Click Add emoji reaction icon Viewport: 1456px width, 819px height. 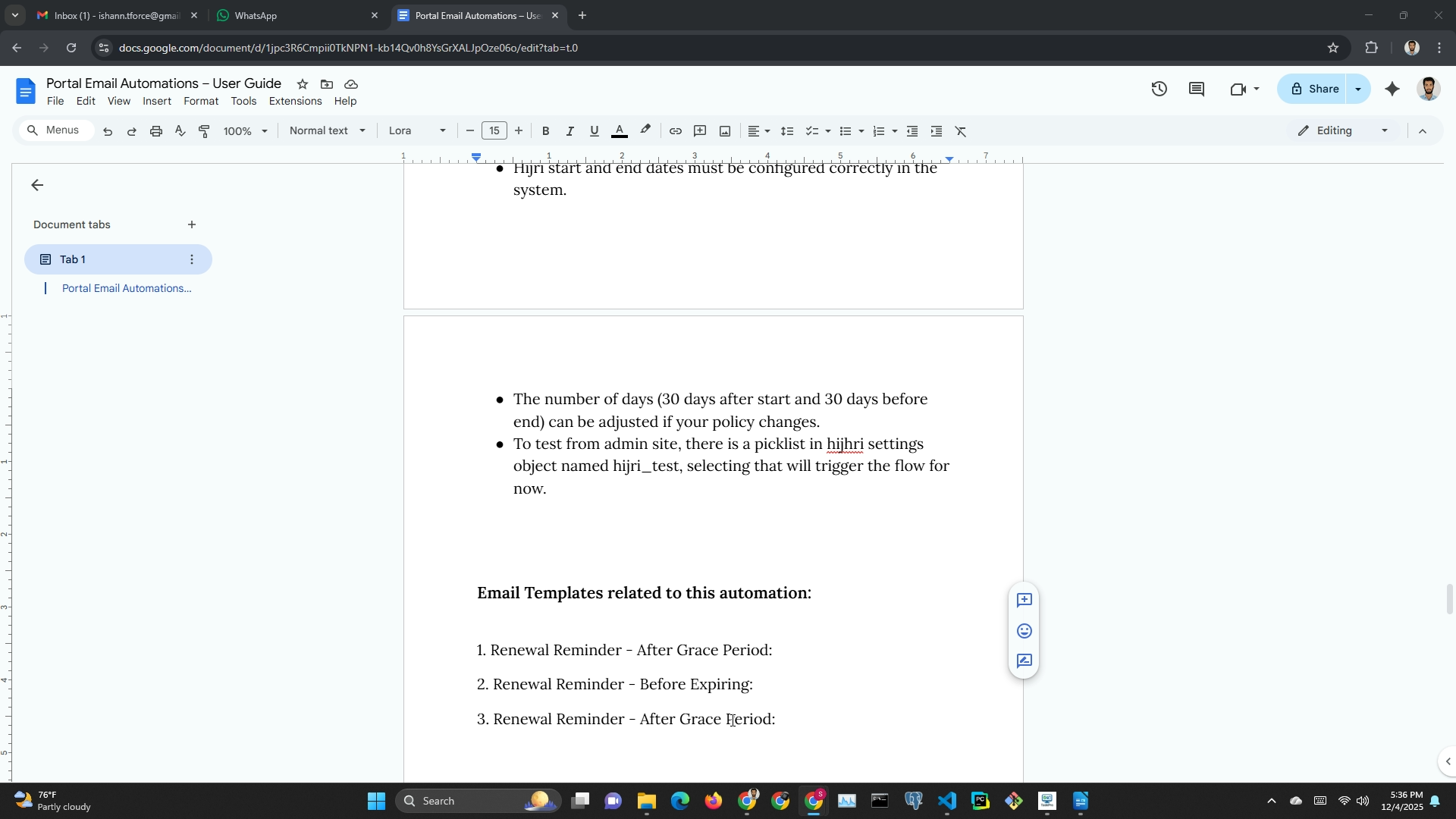tap(1024, 631)
